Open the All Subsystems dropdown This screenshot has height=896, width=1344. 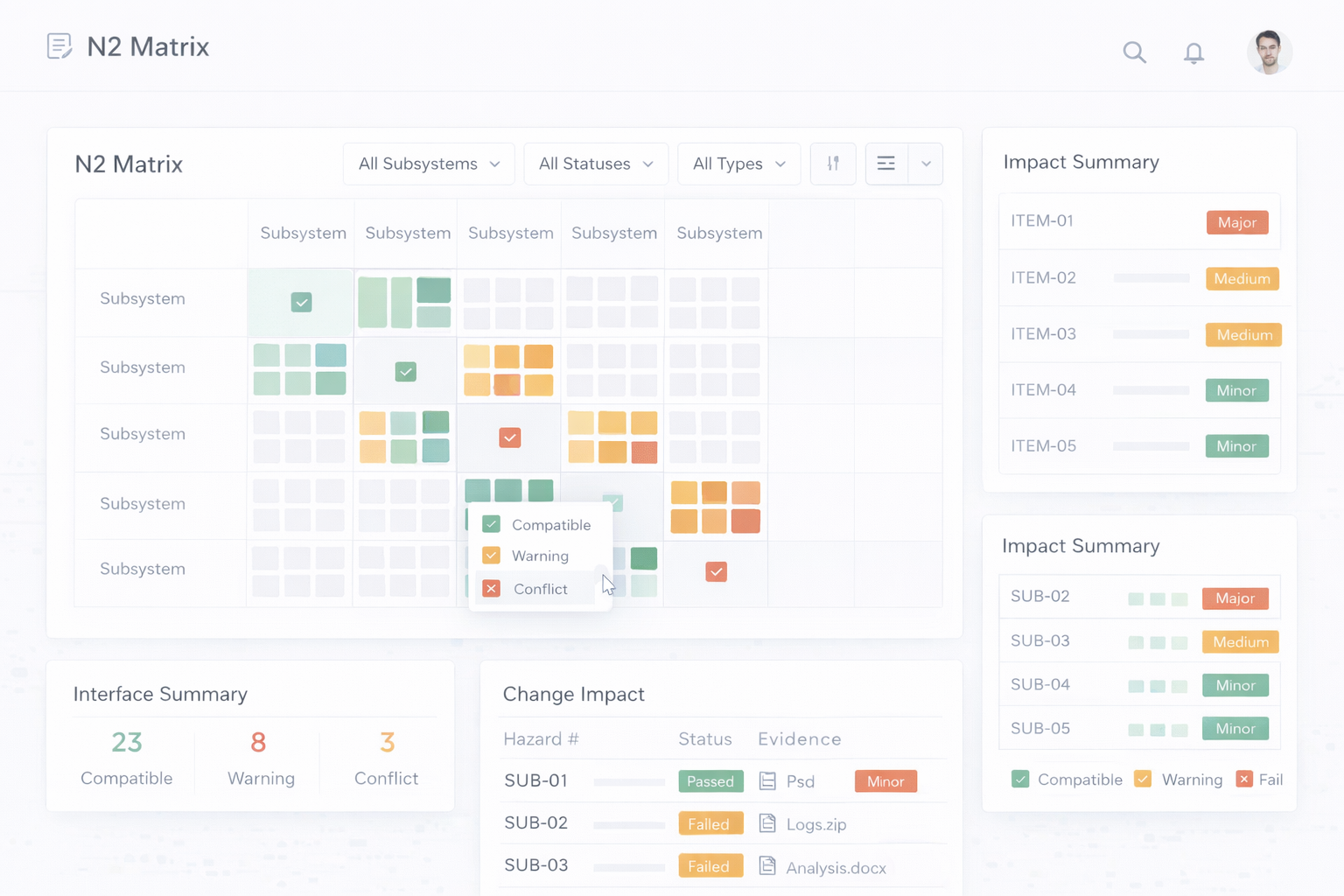[x=429, y=164]
